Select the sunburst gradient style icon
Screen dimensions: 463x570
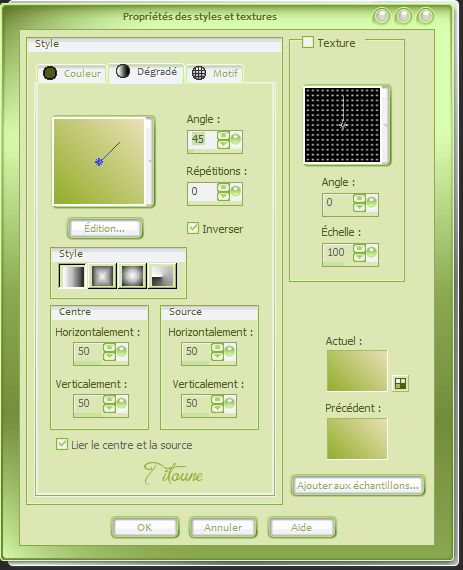tap(132, 276)
